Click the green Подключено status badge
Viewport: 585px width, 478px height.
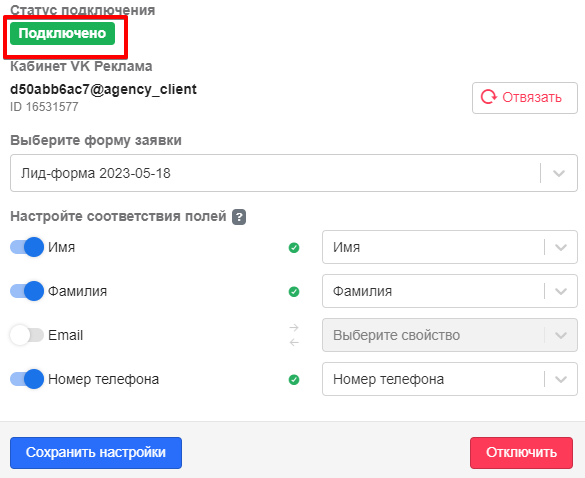pyautogui.click(x=62, y=34)
